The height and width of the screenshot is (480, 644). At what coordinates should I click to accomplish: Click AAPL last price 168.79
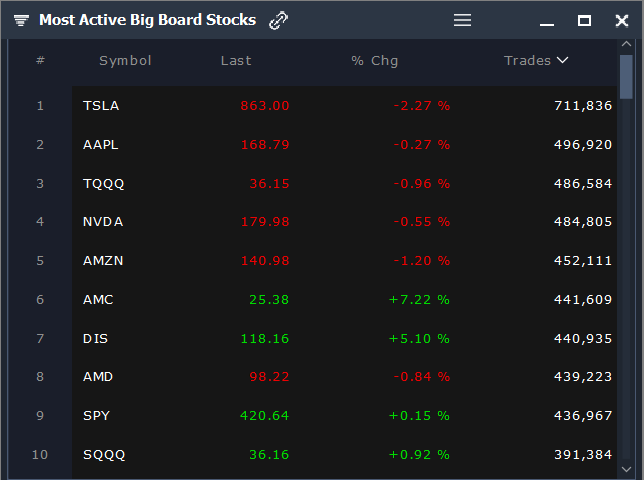point(265,145)
